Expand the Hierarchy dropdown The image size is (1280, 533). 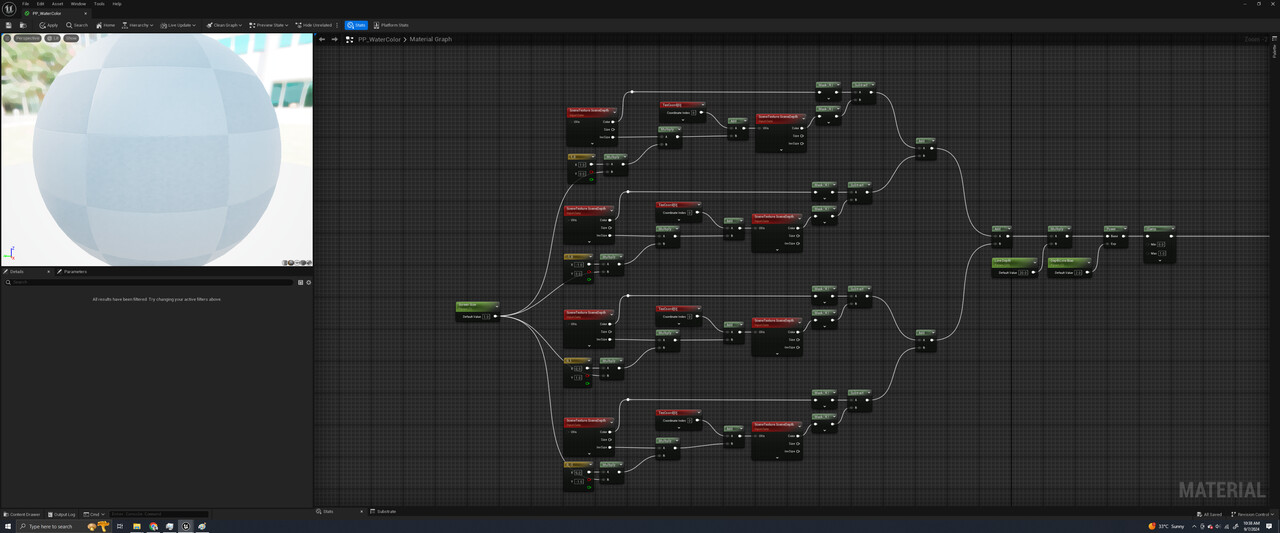(138, 25)
